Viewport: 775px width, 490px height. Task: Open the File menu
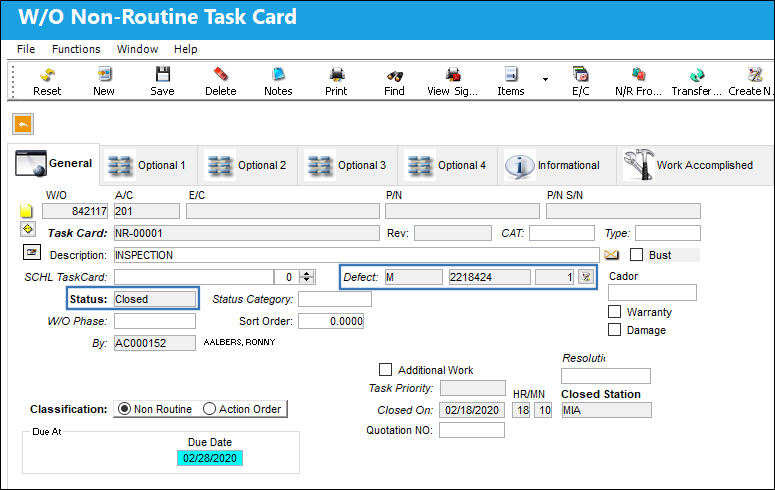click(26, 49)
